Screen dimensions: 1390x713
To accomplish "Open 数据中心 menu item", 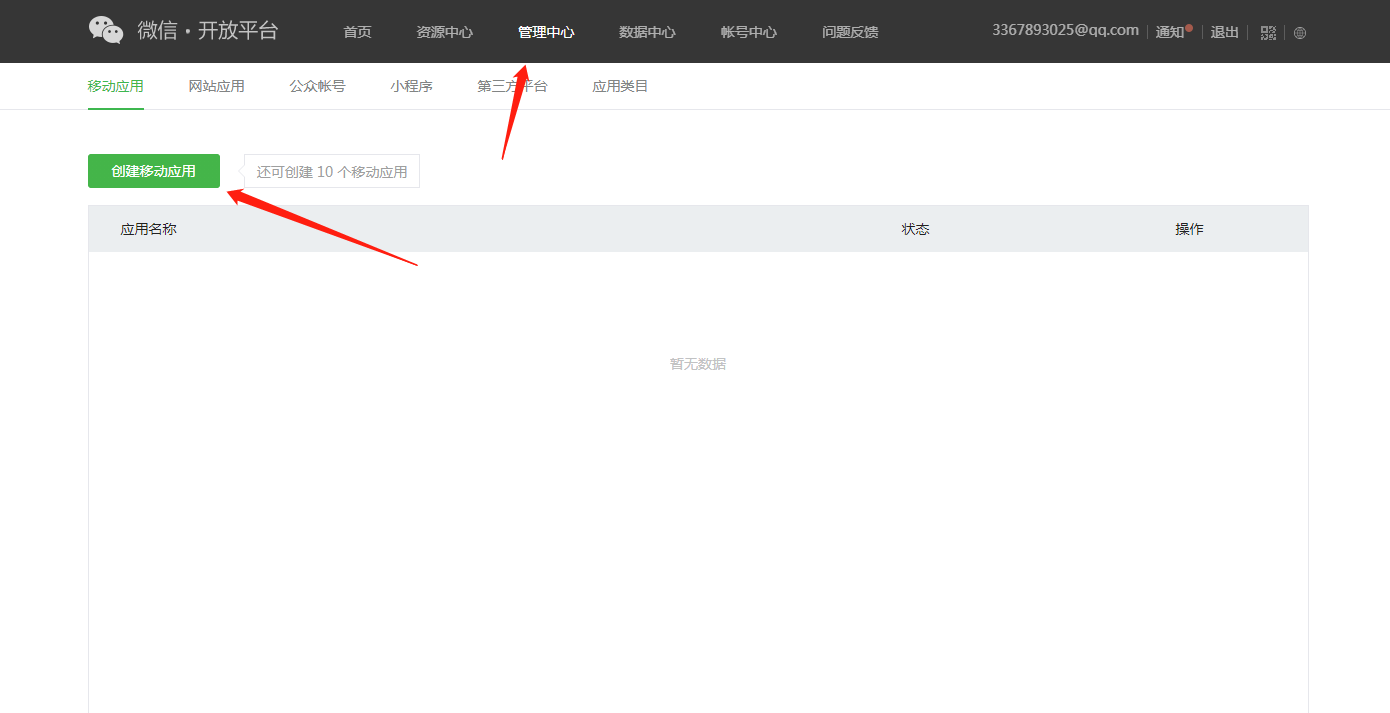I will (647, 32).
